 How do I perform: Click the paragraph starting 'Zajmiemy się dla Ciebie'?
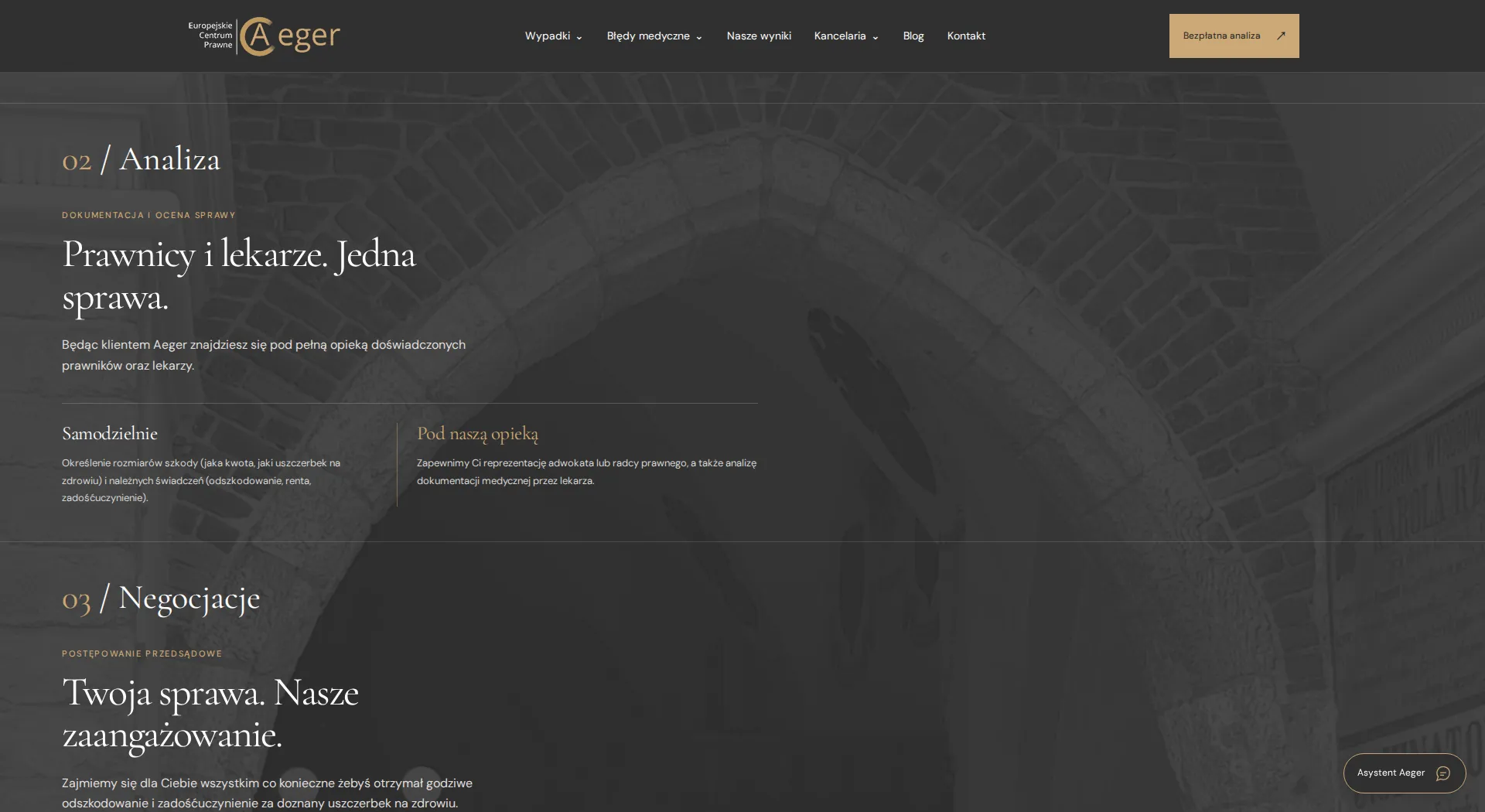[x=267, y=793]
